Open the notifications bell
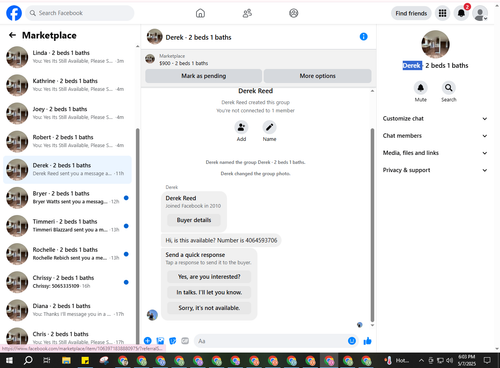 pyautogui.click(x=461, y=13)
